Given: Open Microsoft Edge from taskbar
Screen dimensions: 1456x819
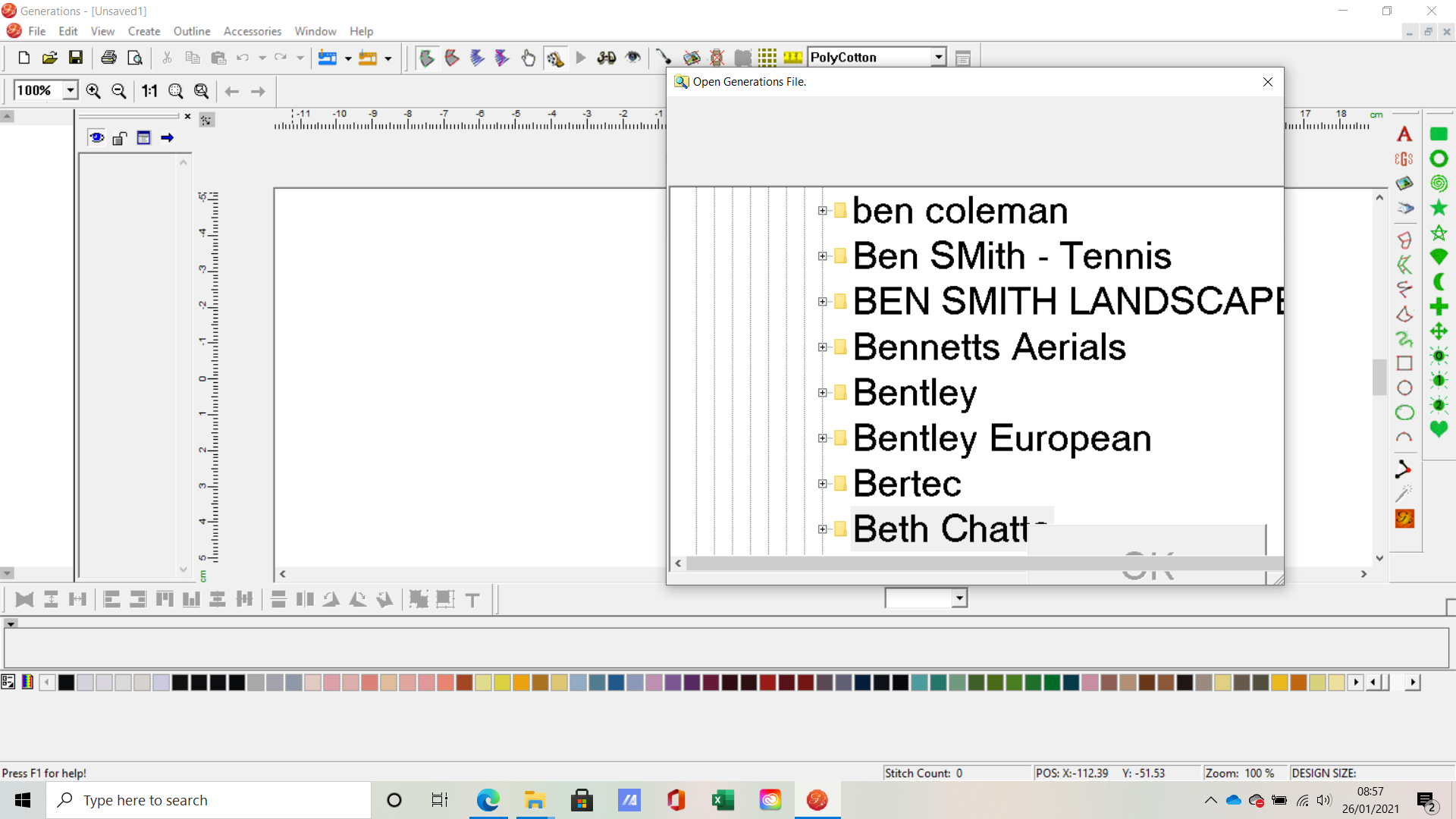Looking at the screenshot, I should 488,800.
